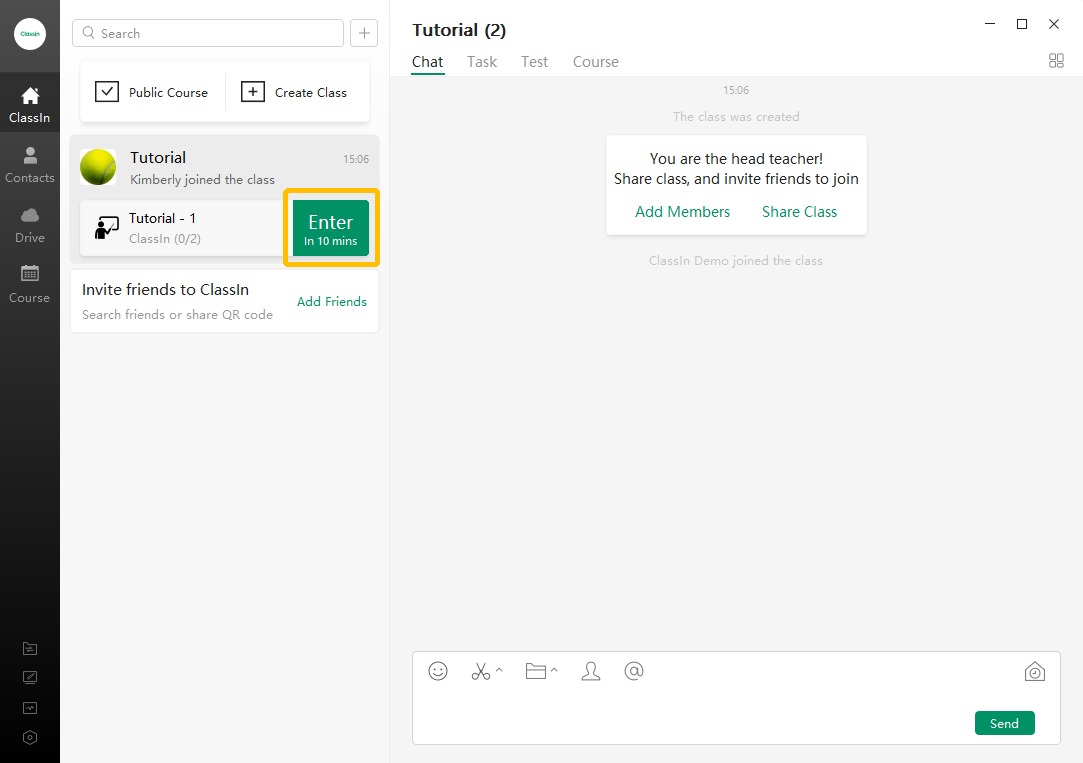The height and width of the screenshot is (763, 1083).
Task: Click the person contact card icon
Action: click(x=591, y=671)
